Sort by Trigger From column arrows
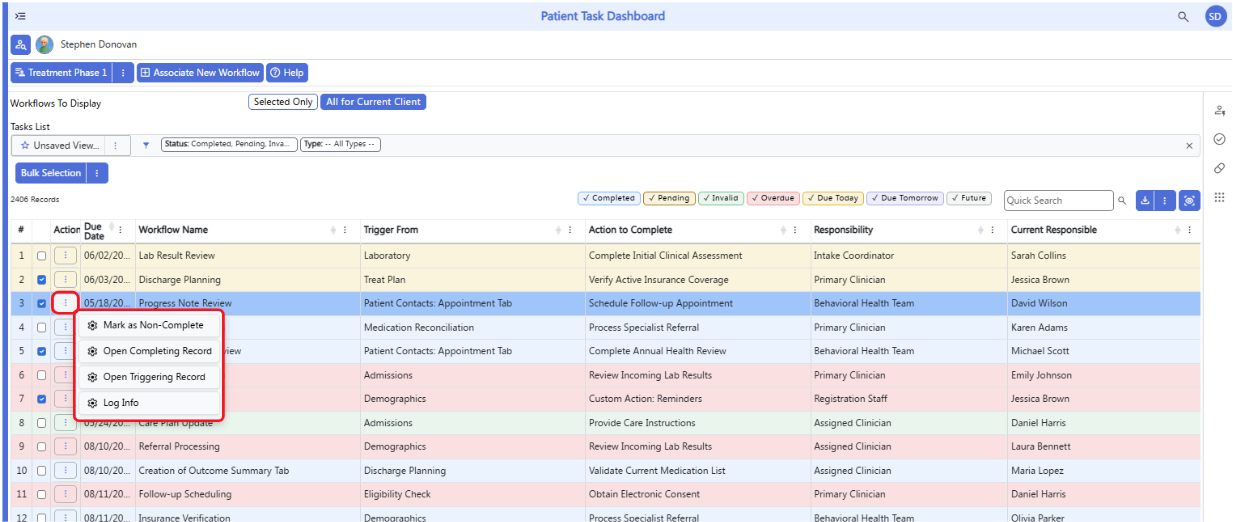 click(557, 230)
